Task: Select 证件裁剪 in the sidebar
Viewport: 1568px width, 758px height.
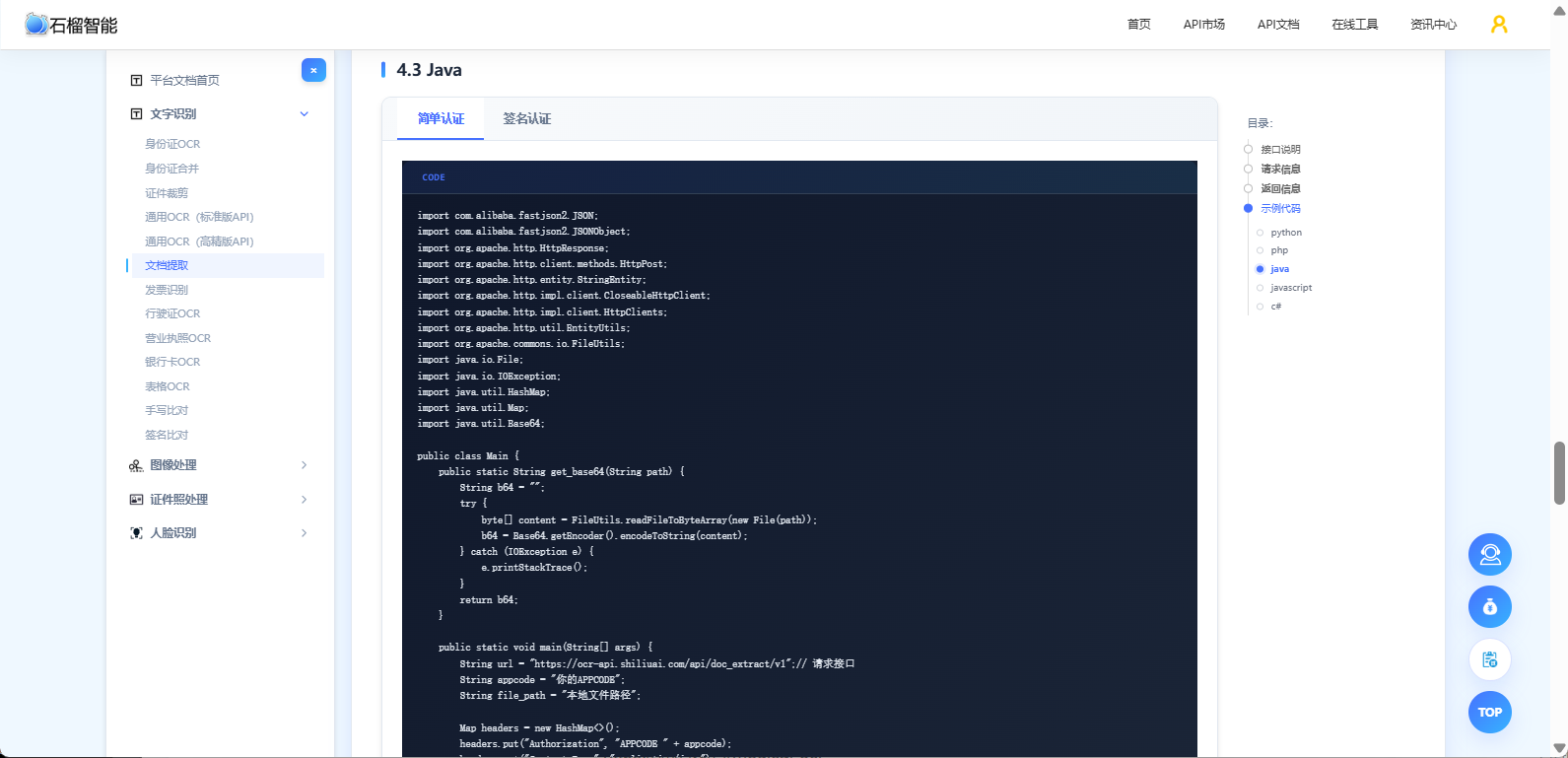Action: click(166, 193)
